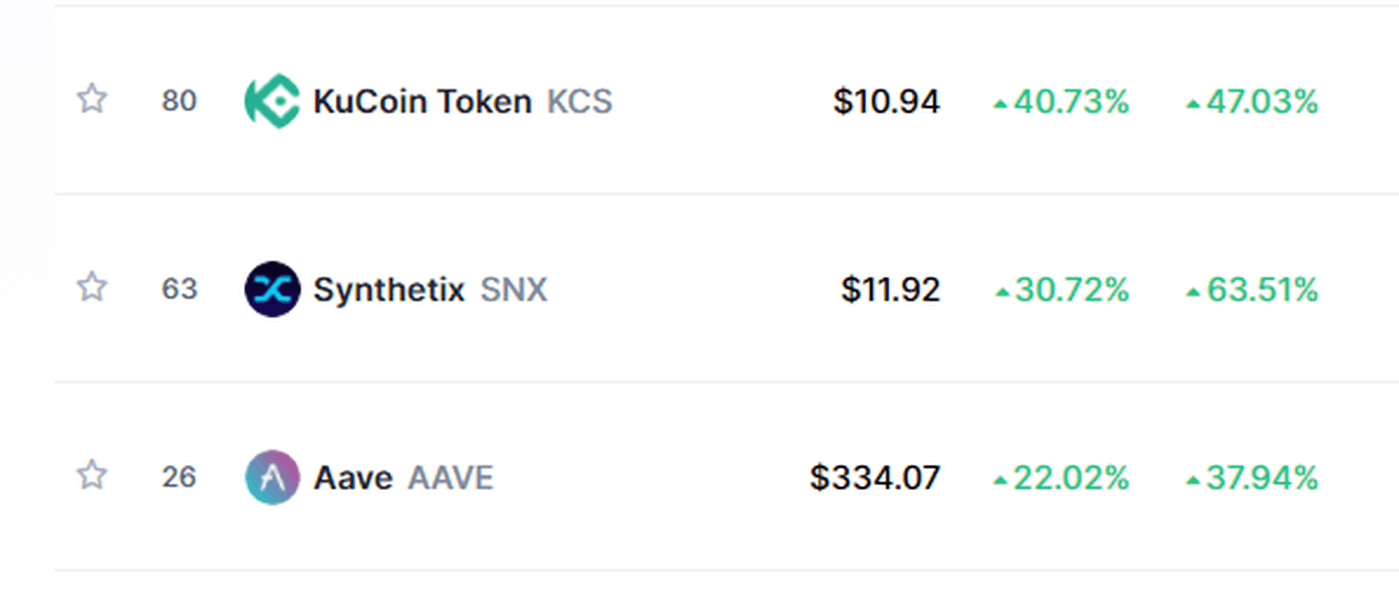Viewport: 1399px width, 595px height.
Task: Open the KuCoin Token coin page
Action: click(422, 101)
